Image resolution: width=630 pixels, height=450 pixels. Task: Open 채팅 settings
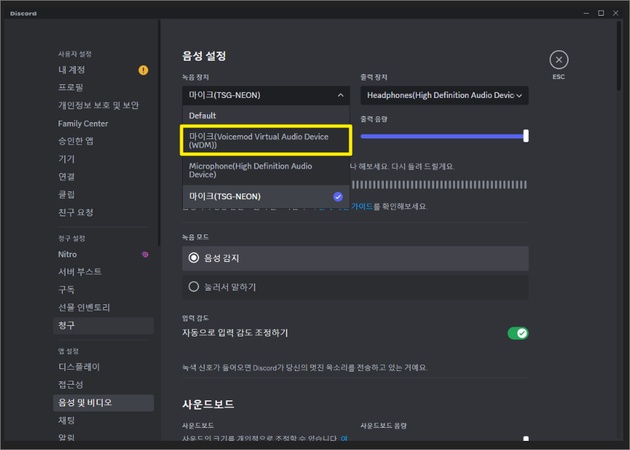[67, 420]
